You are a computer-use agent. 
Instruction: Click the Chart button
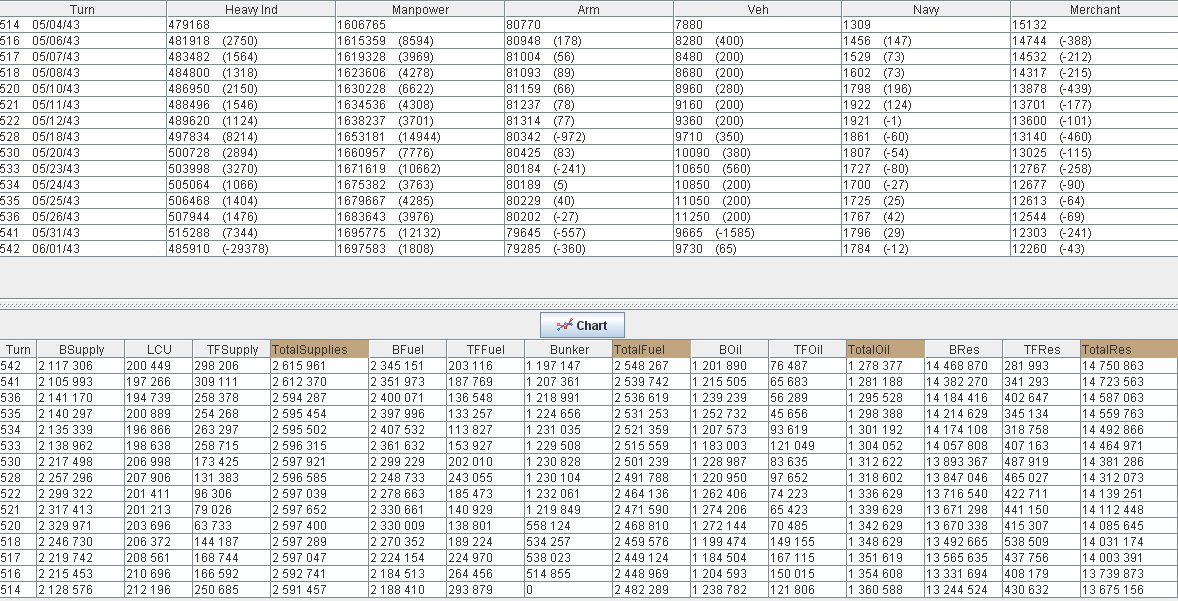582,325
